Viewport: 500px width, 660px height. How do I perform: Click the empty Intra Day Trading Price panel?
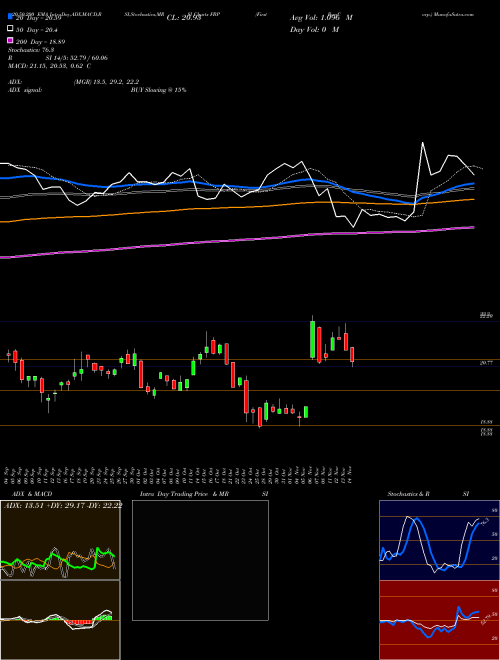pyautogui.click(x=200, y=560)
